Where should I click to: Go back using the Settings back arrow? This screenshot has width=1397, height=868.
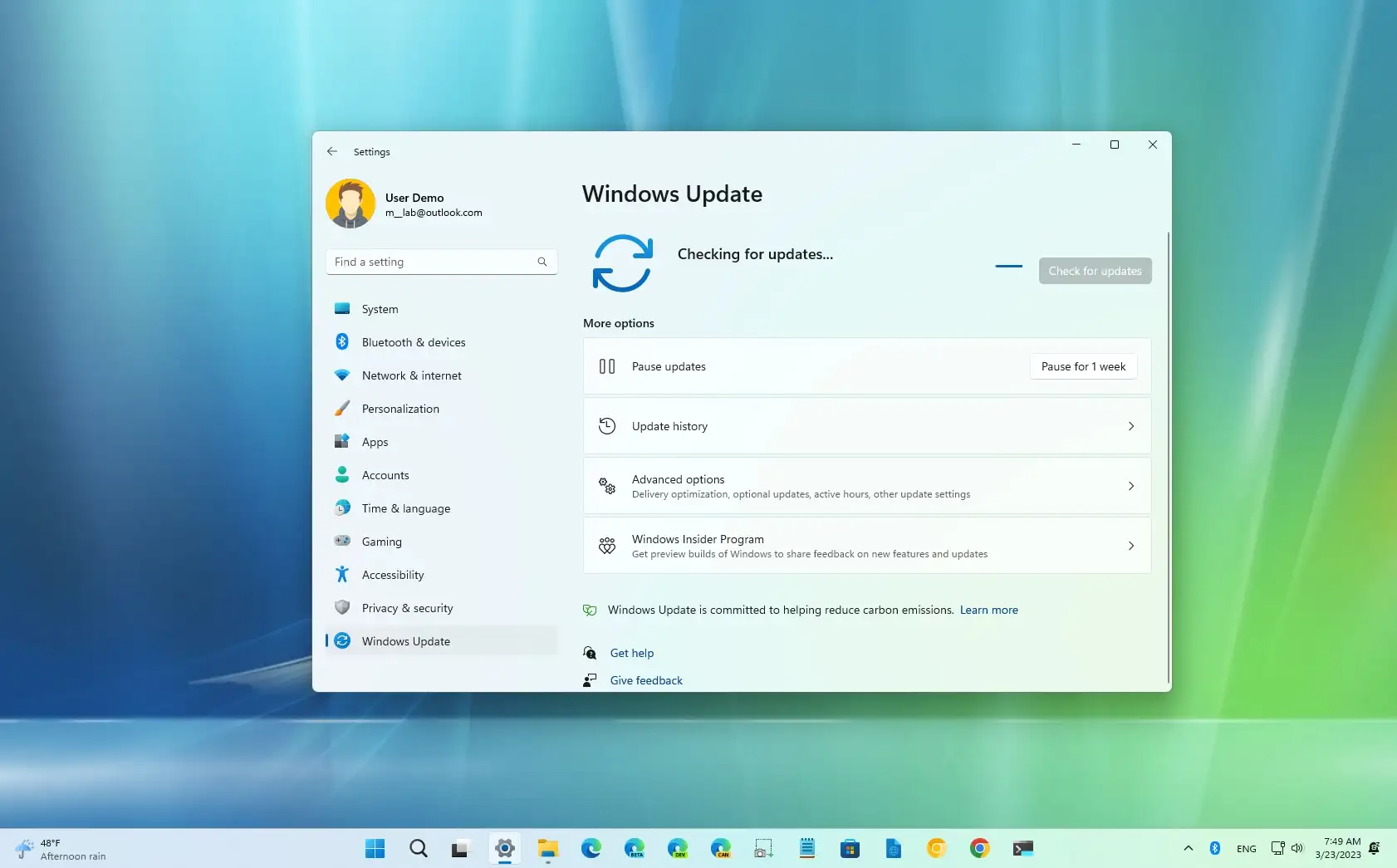coord(332,151)
